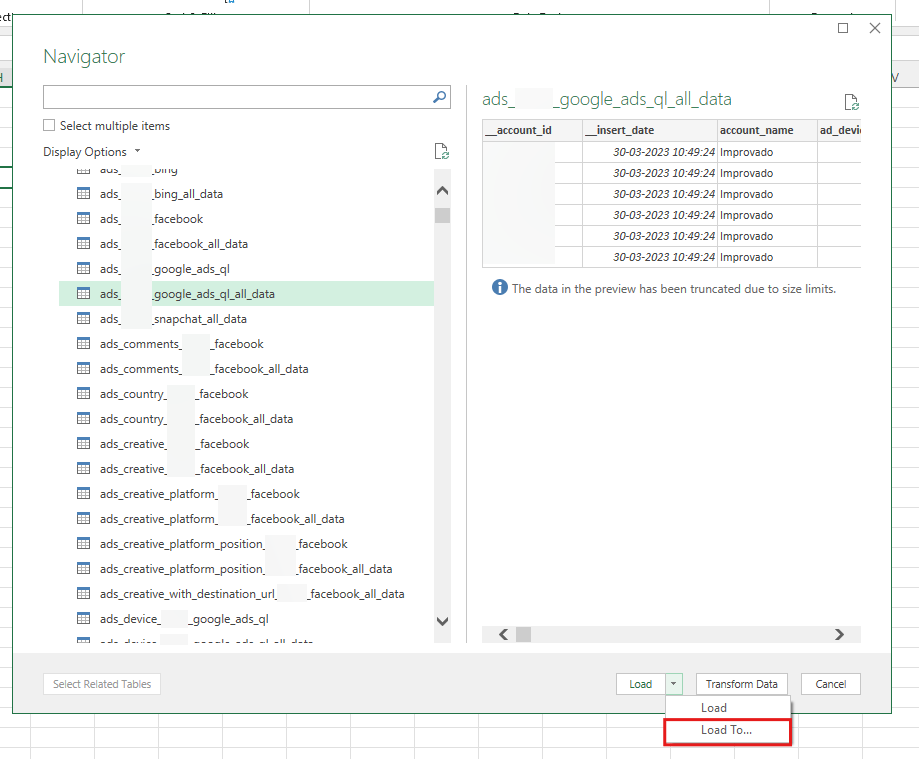Click the __account_id column header
The height and width of the screenshot is (759, 919).
[x=532, y=130]
